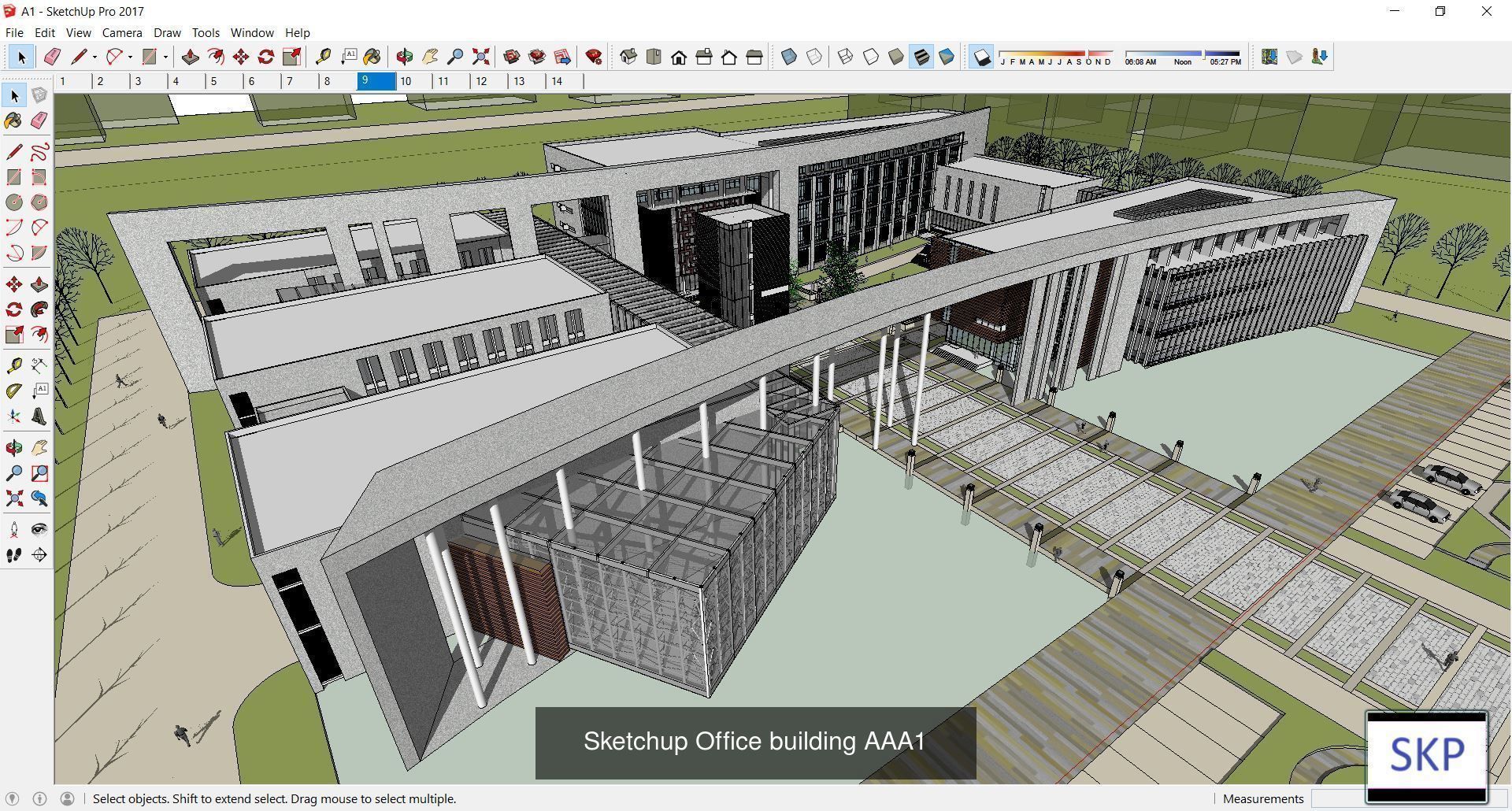This screenshot has height=811, width=1512.
Task: Click the sign-in user status icon
Action: (x=68, y=798)
